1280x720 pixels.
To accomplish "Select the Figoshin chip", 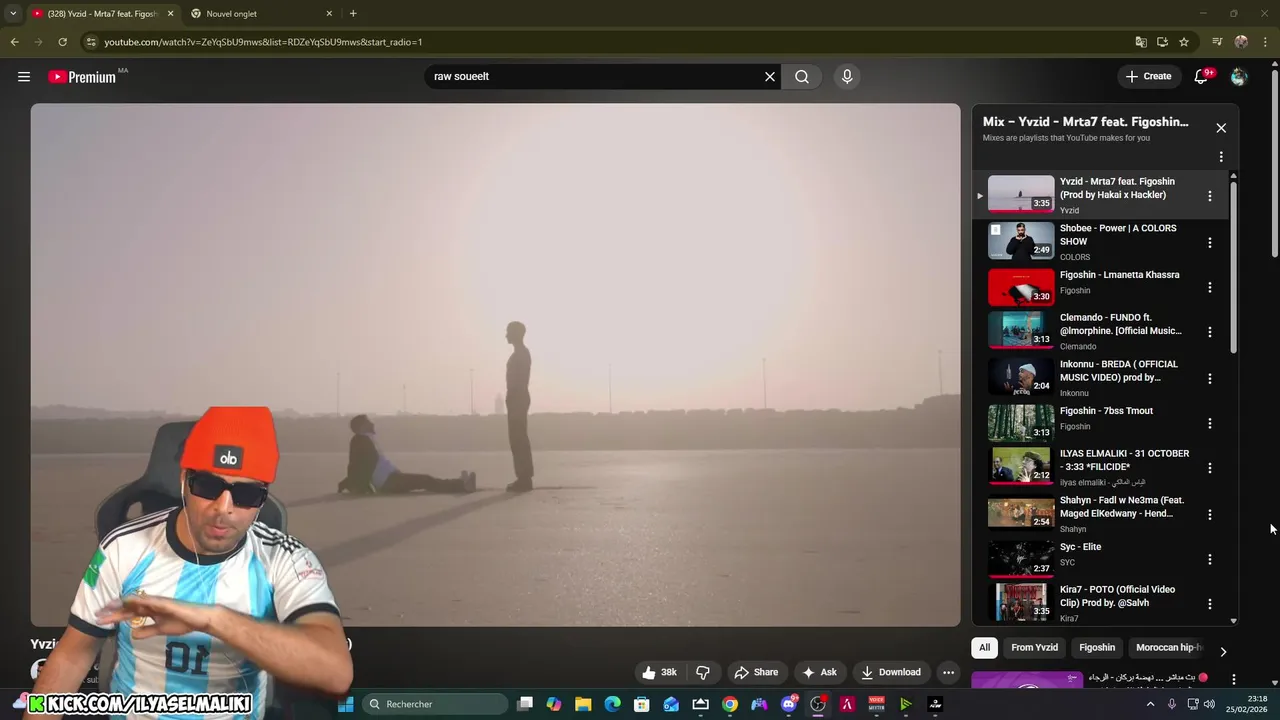I will pos(1097,647).
